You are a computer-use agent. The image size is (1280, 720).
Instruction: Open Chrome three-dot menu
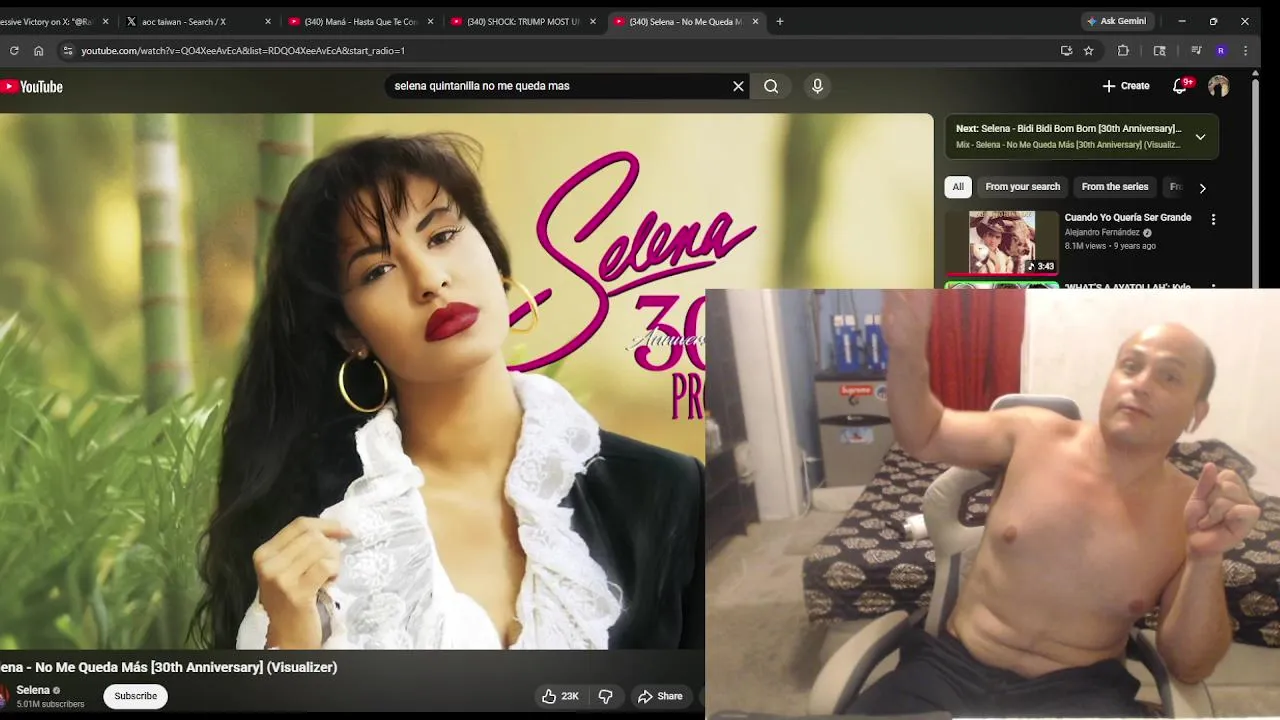(1245, 50)
